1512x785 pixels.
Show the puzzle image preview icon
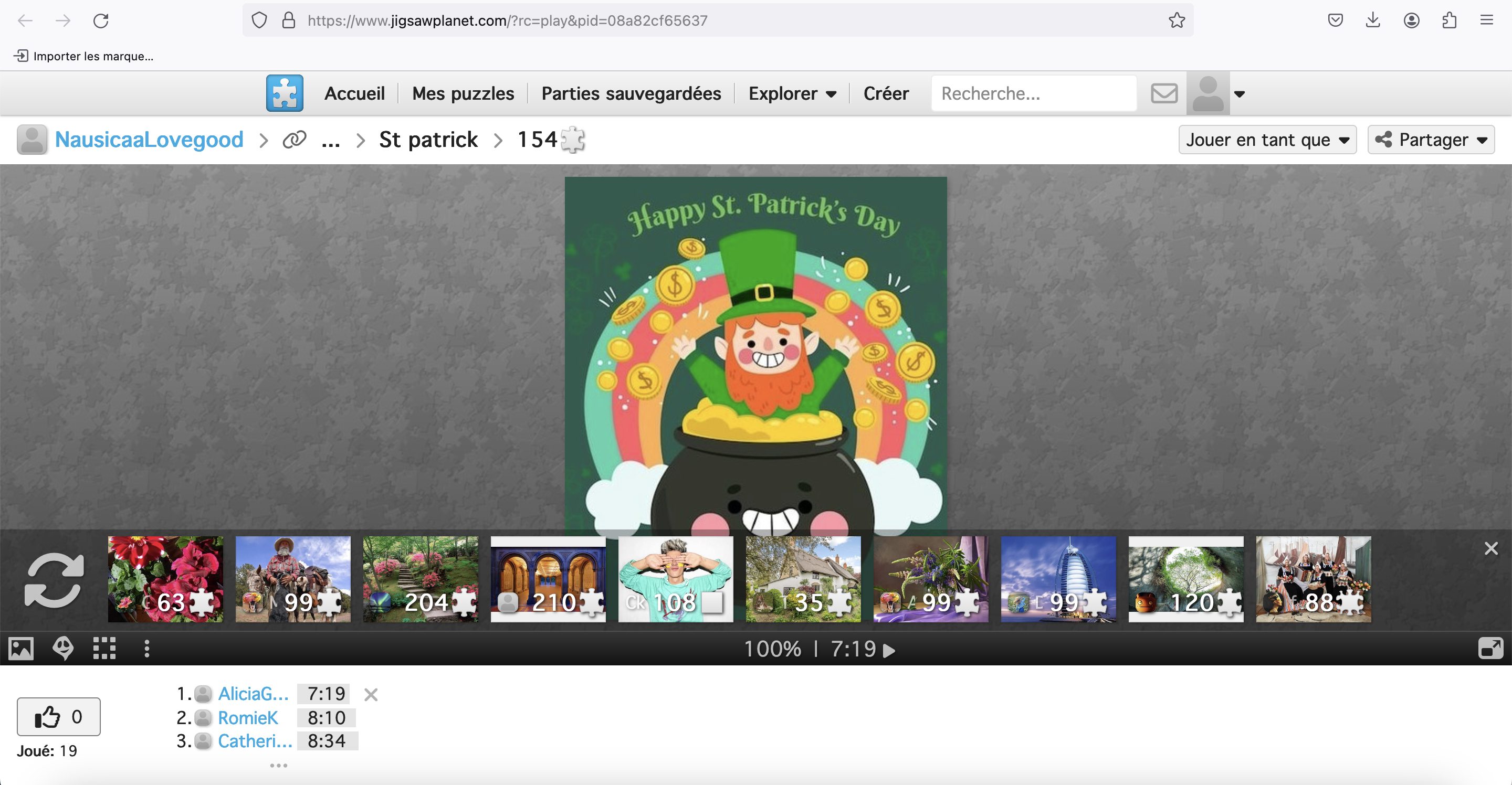tap(21, 648)
